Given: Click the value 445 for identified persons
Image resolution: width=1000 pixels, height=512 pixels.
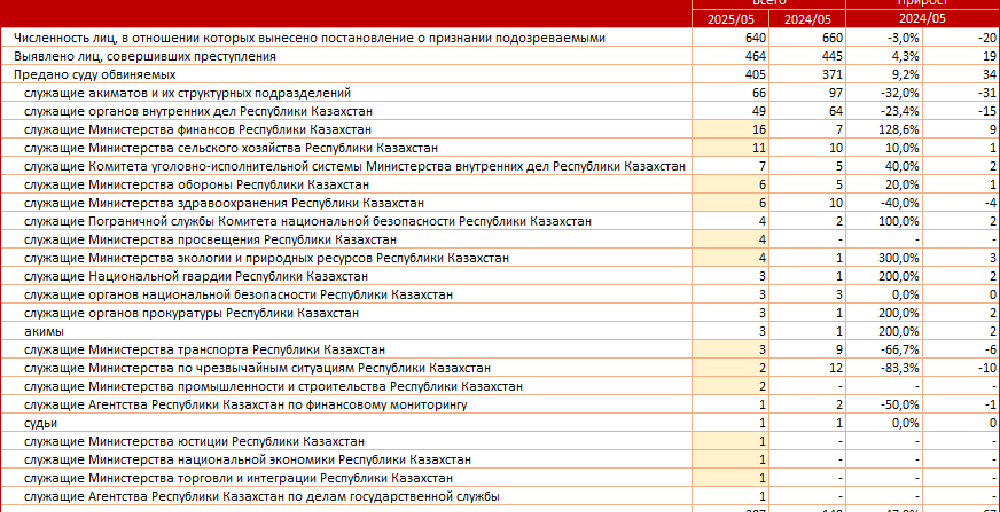Looking at the screenshot, I should pos(832,57).
